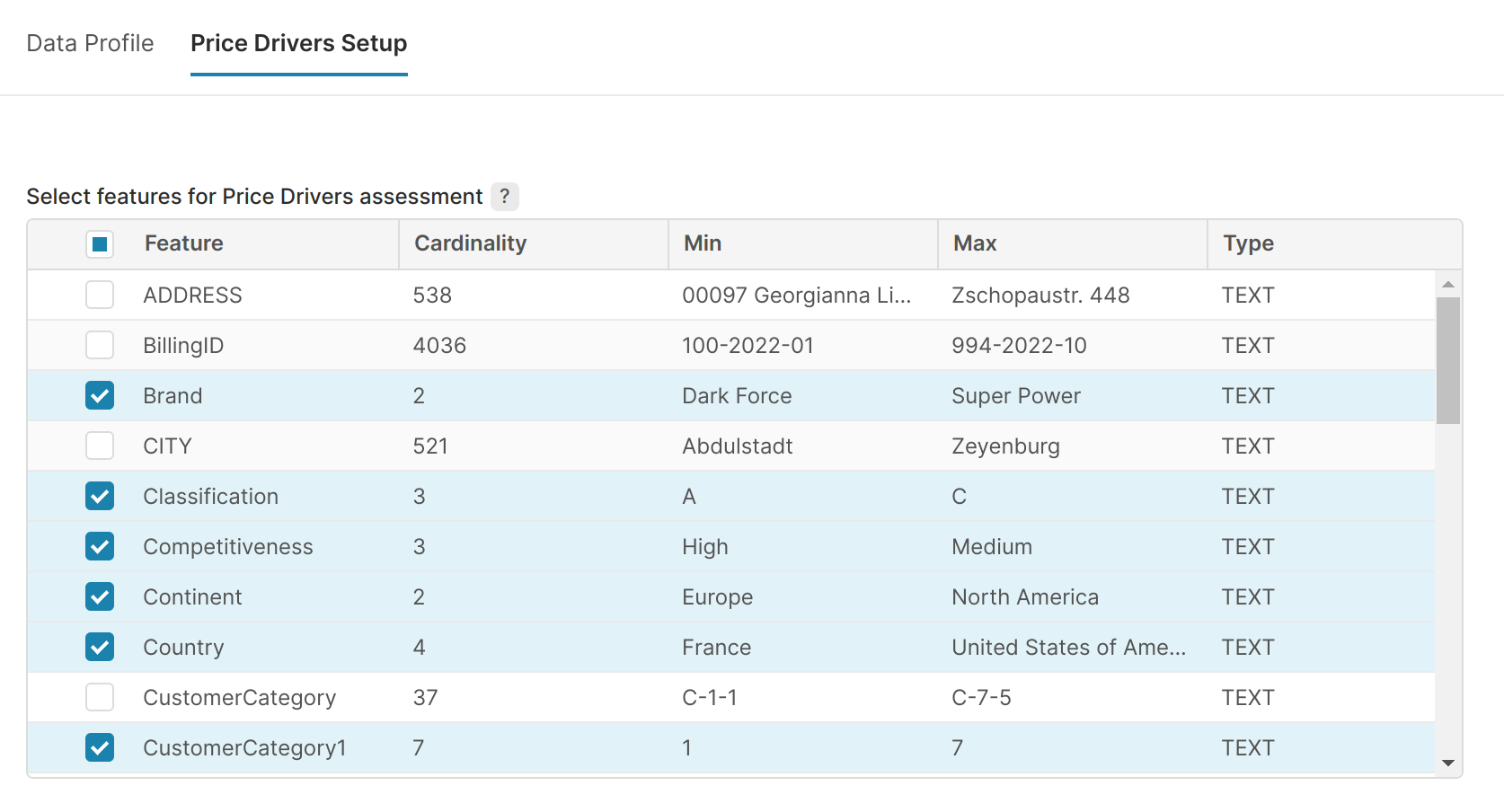Screen dimensions: 1504x812
Task: Click the scrollbar down arrow
Action: [1447, 763]
